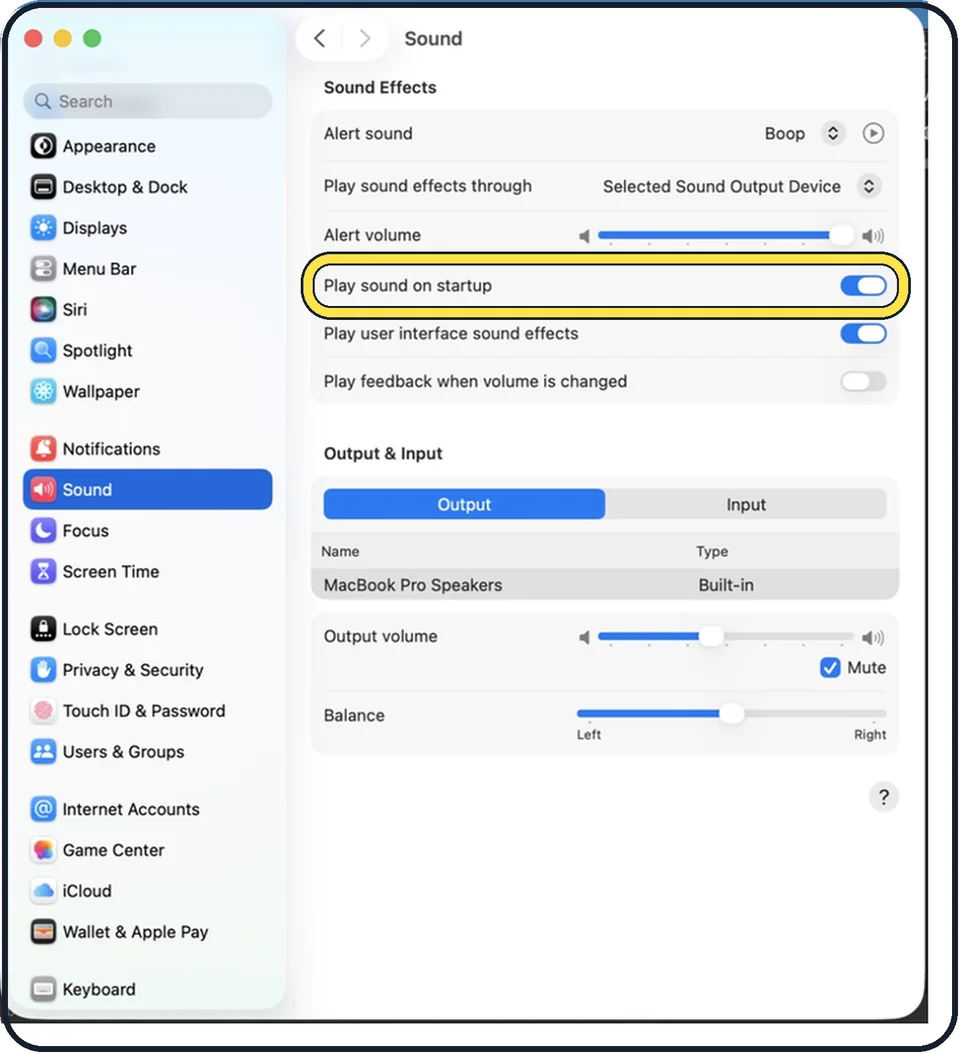
Task: Select Sound in the sidebar
Action: point(147,489)
